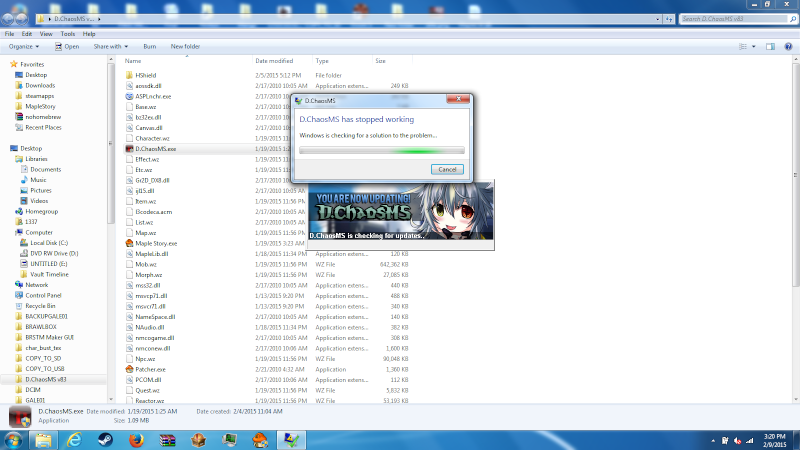Image resolution: width=800 pixels, height=450 pixels.
Task: Click the network signal tray icon
Action: click(x=749, y=441)
